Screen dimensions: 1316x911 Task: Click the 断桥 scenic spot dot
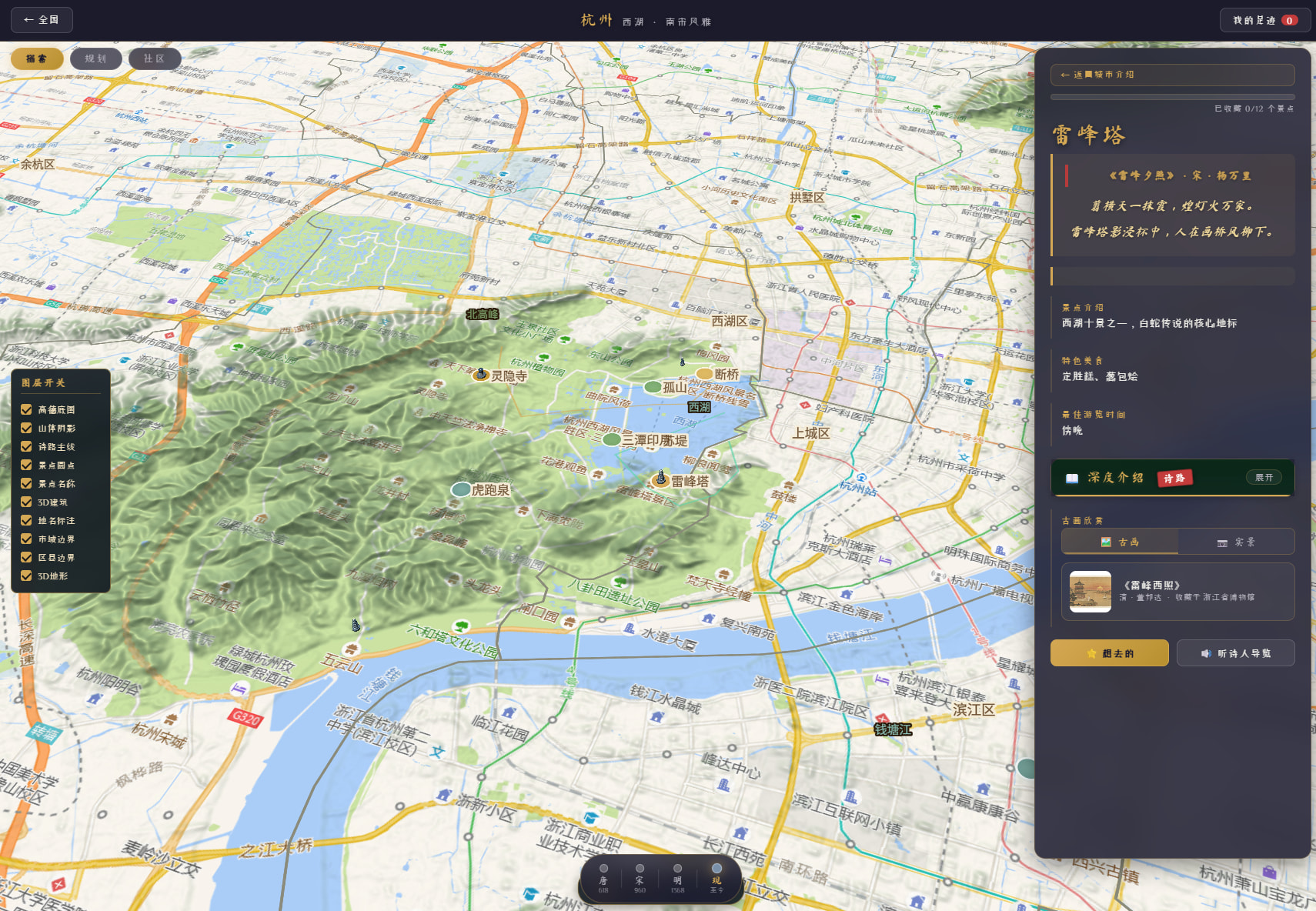(704, 374)
